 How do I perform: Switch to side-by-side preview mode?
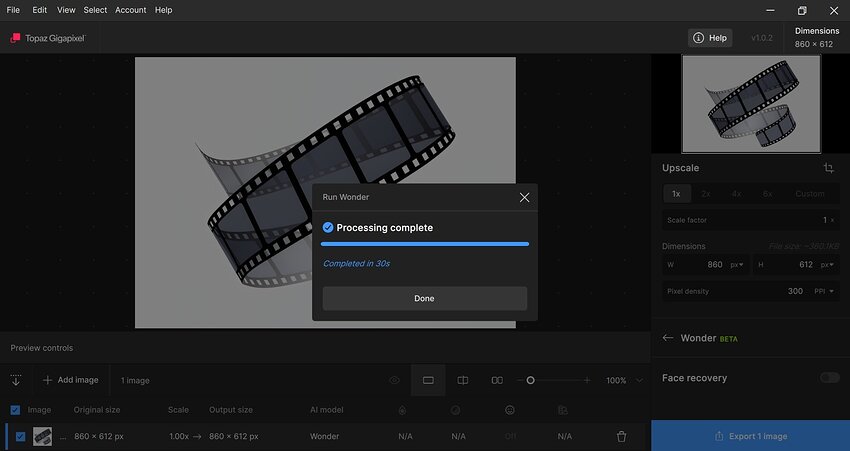point(497,380)
